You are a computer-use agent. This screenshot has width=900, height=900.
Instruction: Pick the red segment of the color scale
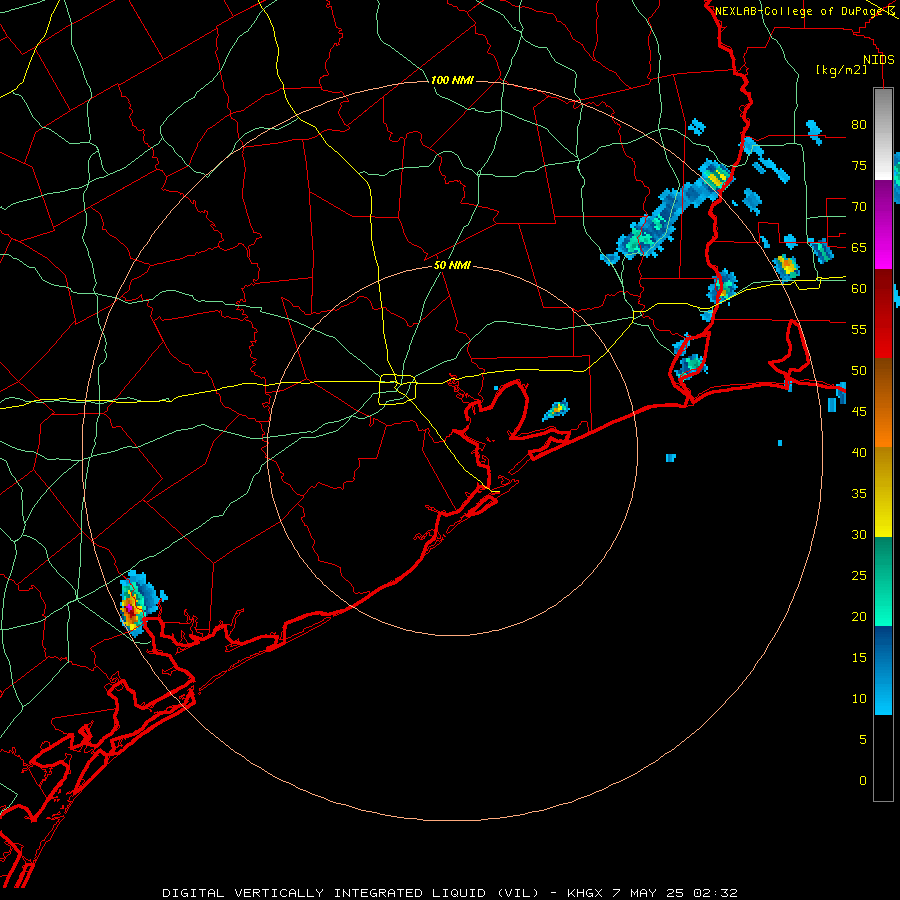tap(883, 313)
